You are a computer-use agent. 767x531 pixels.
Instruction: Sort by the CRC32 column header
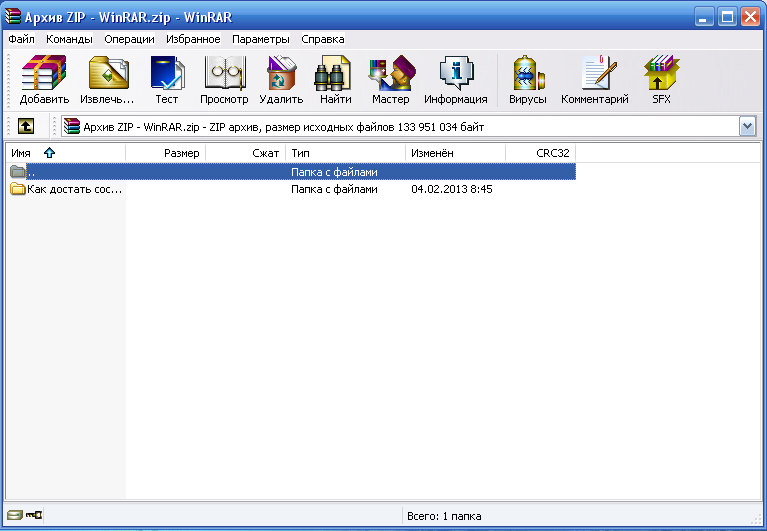point(541,153)
